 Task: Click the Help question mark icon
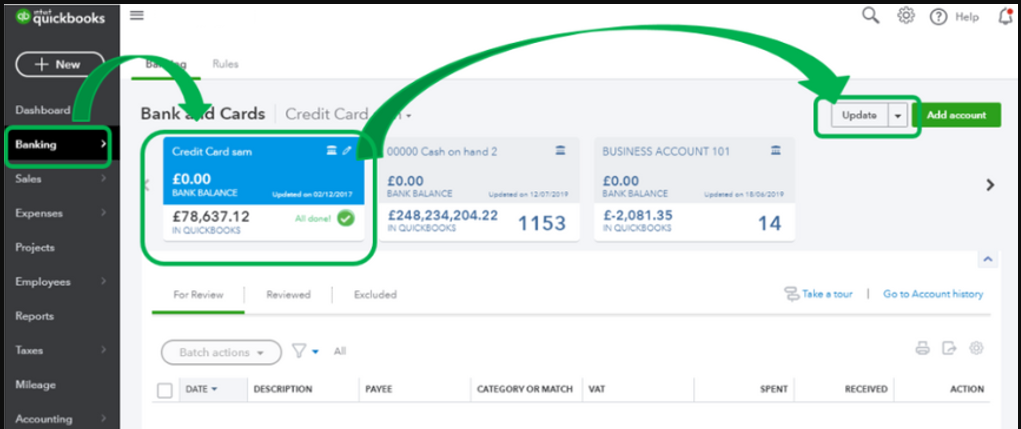(x=938, y=17)
